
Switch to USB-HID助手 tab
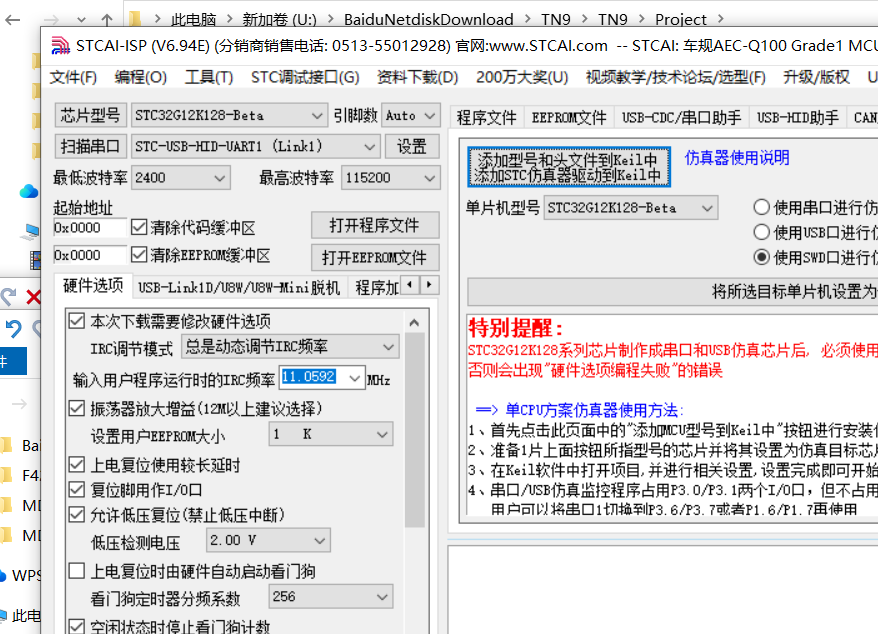(x=798, y=117)
